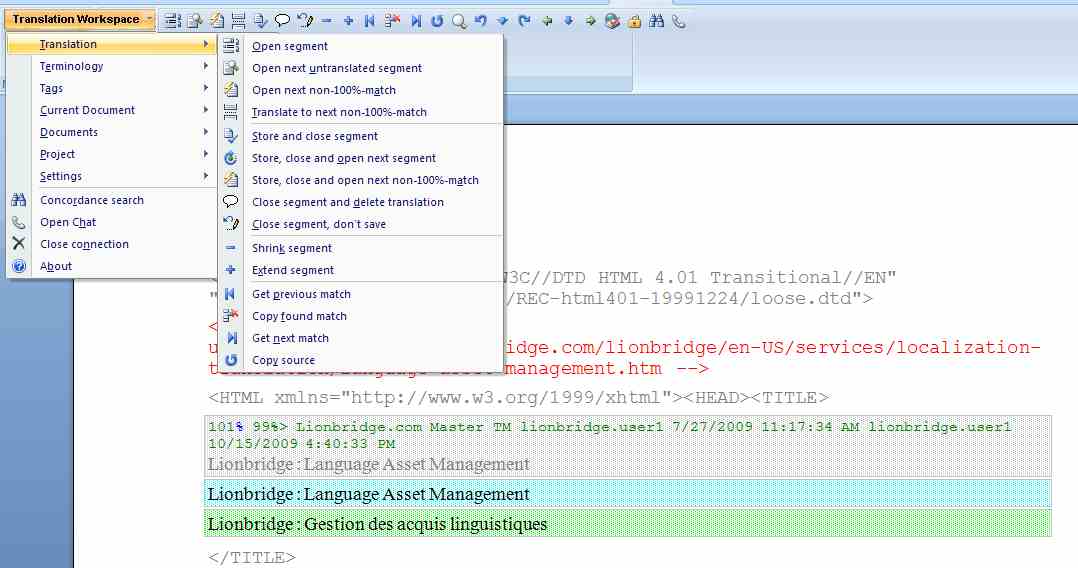Choose Translate to next non-100%-match
The height and width of the screenshot is (568, 1078).
click(361, 112)
